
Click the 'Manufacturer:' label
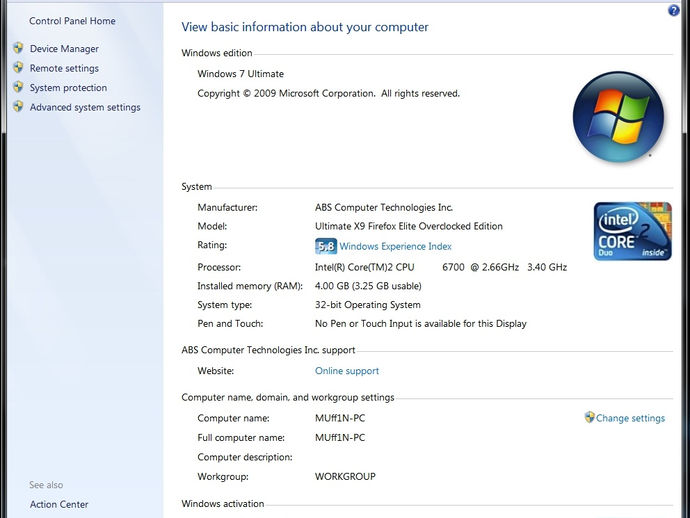(228, 208)
